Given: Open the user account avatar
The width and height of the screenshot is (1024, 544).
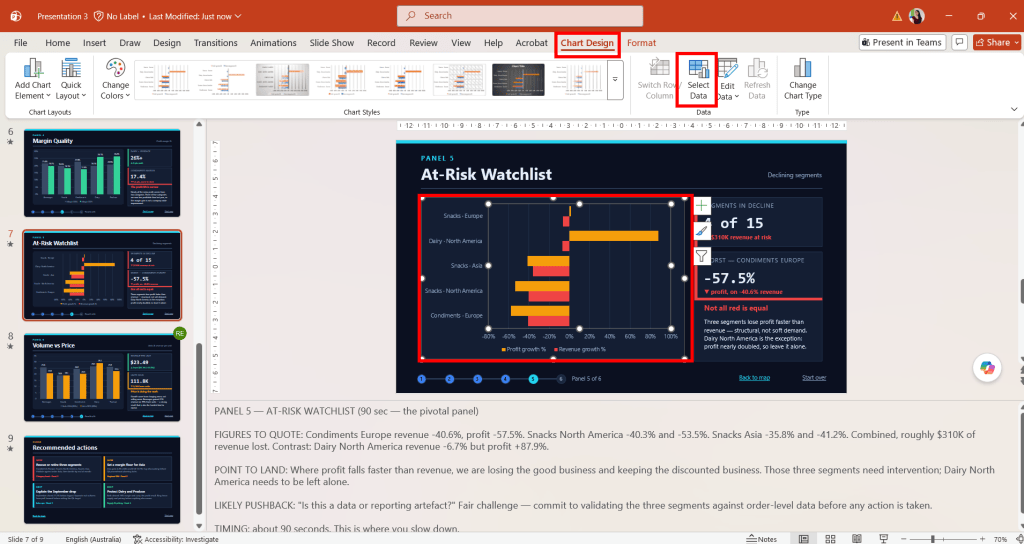Looking at the screenshot, I should click(916, 16).
